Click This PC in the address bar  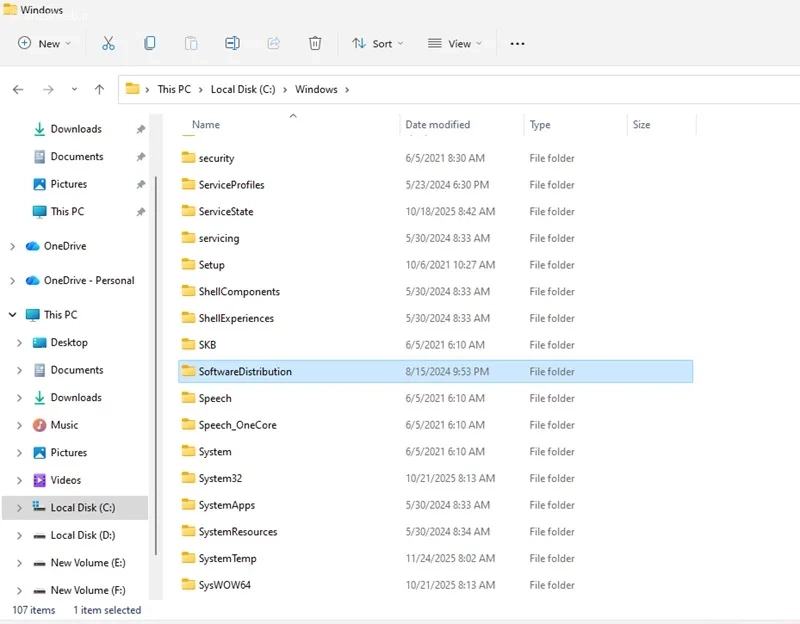pos(174,89)
